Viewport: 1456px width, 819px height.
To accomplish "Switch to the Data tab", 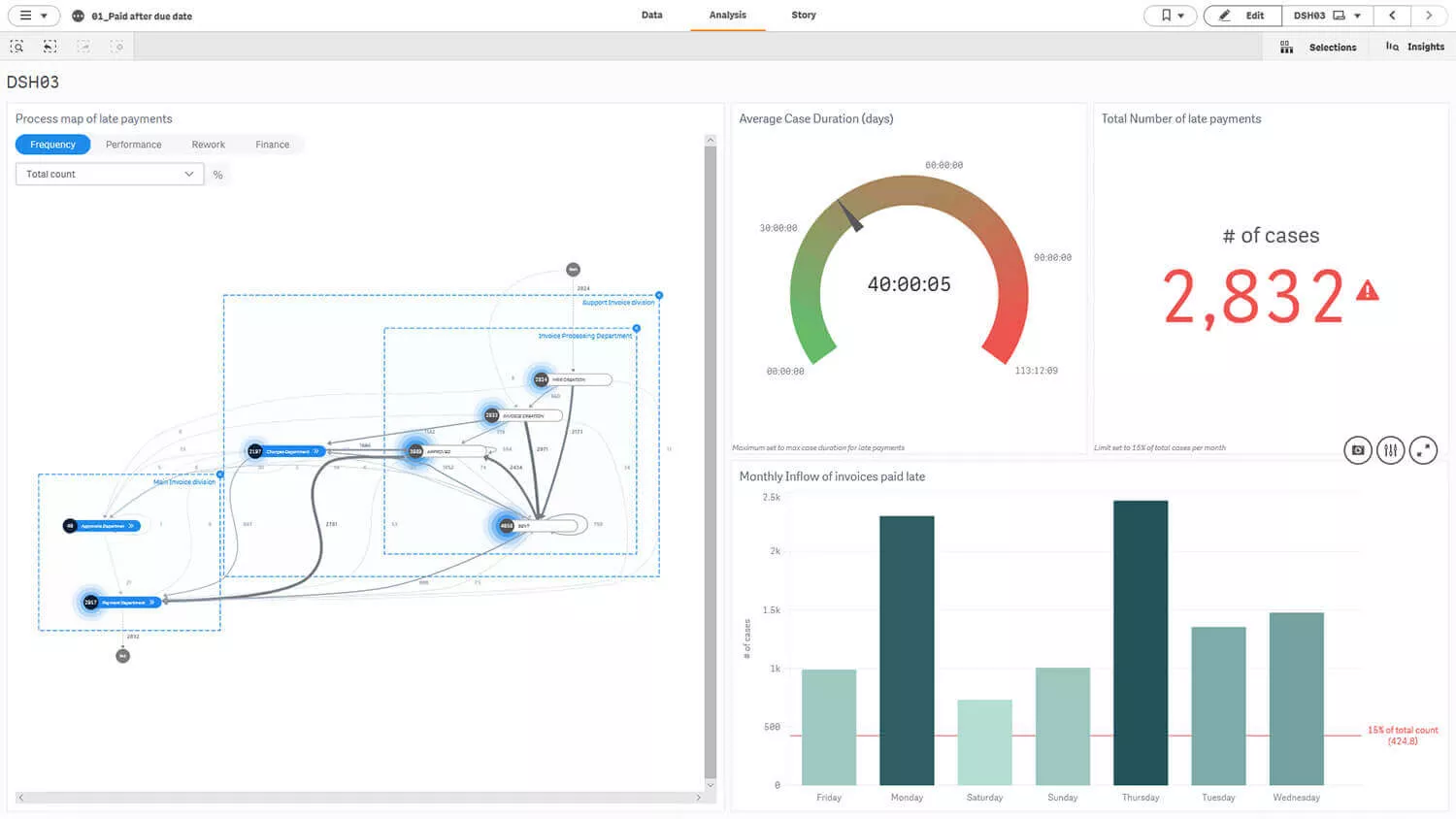I will coord(652,16).
